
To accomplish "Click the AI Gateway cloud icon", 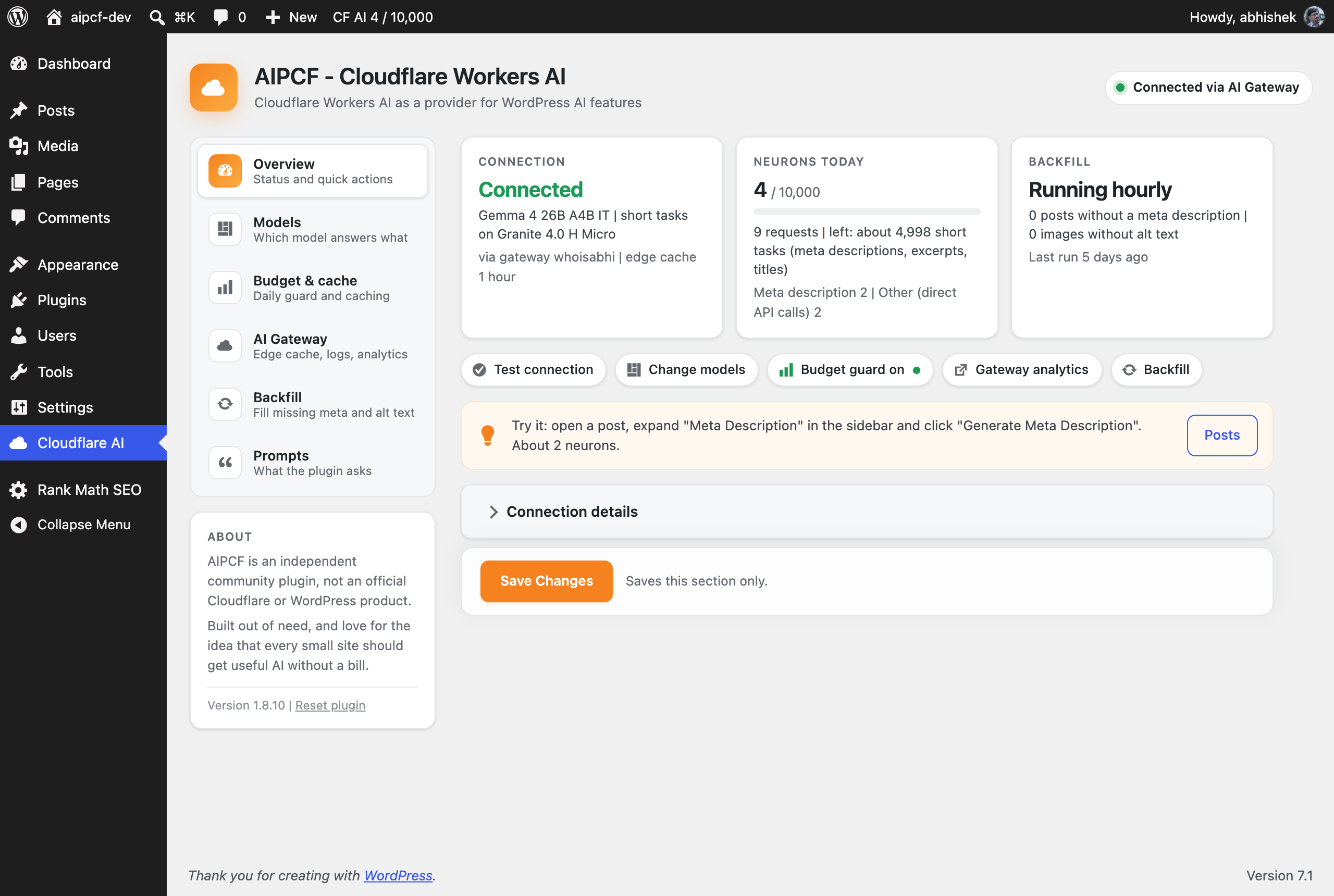I will pyautogui.click(x=225, y=345).
